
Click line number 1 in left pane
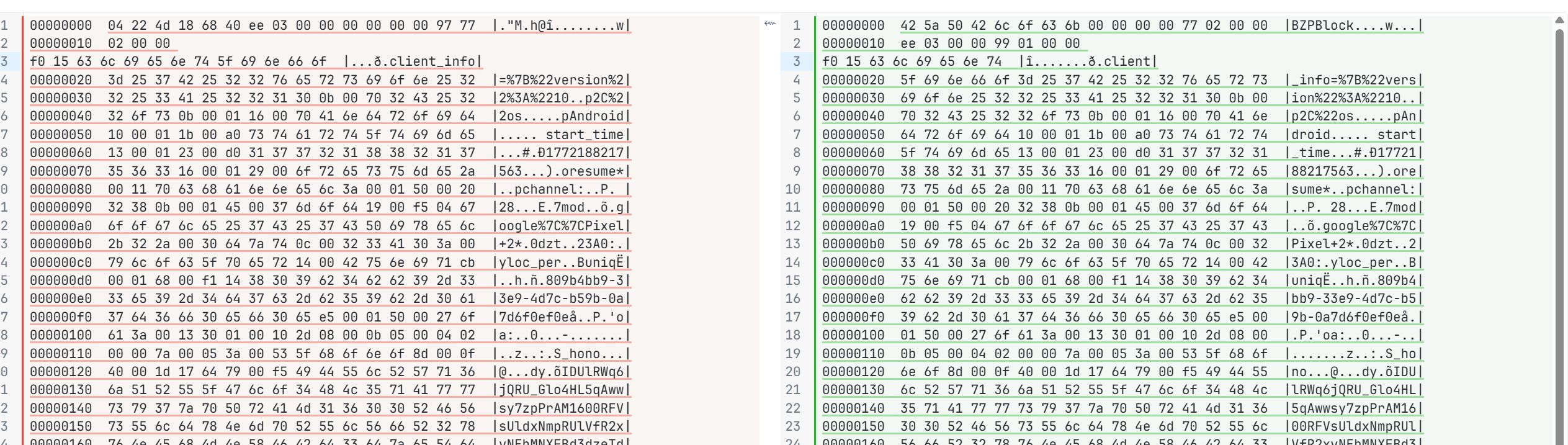pyautogui.click(x=5, y=25)
